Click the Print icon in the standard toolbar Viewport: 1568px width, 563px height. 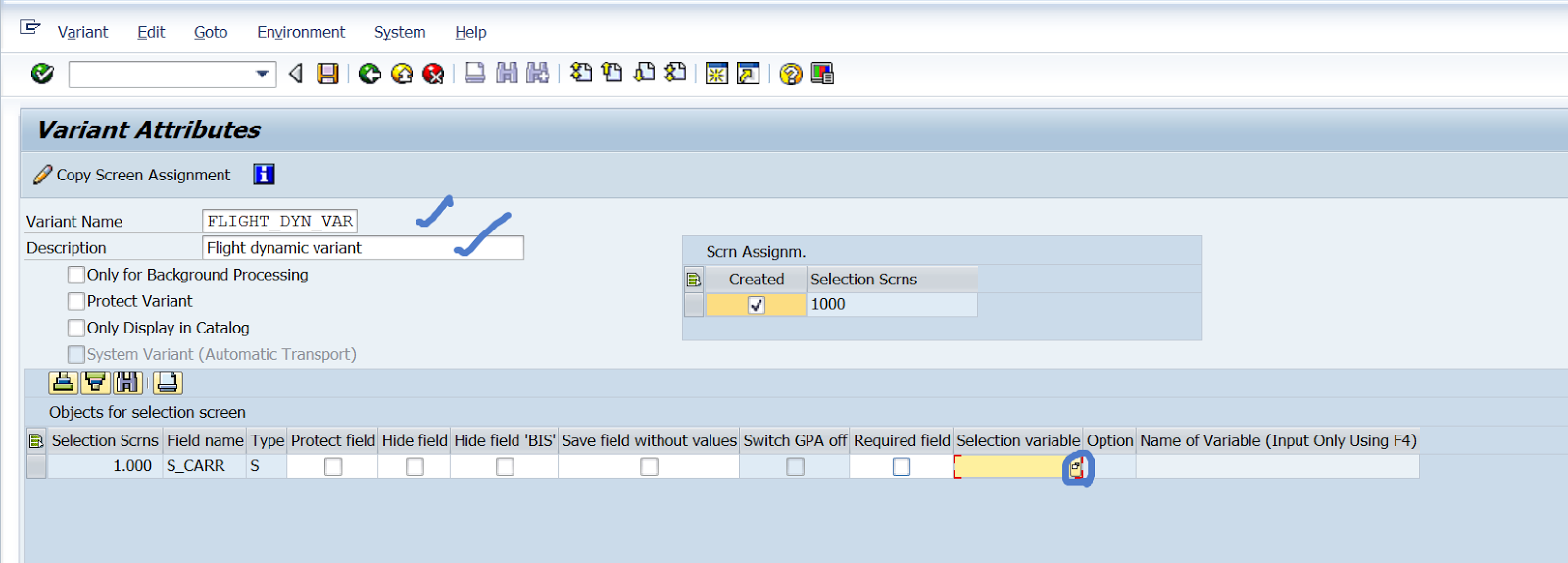(x=475, y=74)
